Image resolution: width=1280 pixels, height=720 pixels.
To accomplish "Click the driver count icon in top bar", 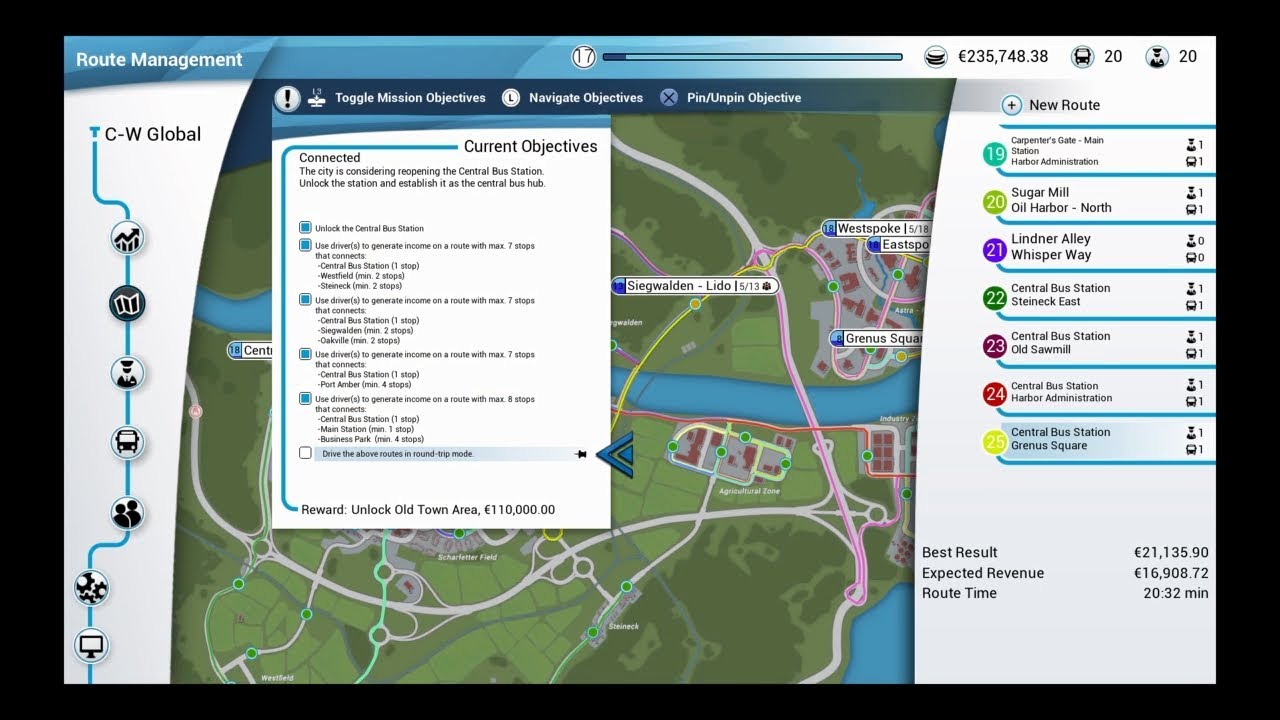I will tap(1157, 57).
